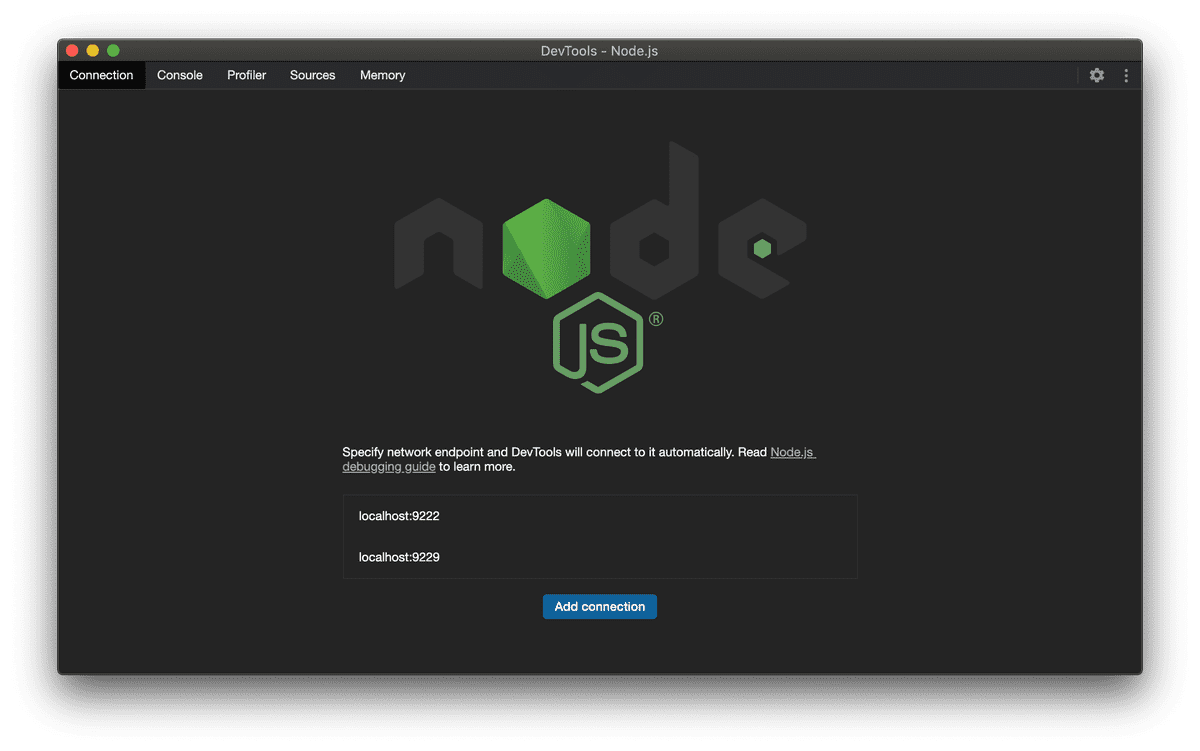Maximize the window using green button
The width and height of the screenshot is (1200, 751).
(x=113, y=51)
